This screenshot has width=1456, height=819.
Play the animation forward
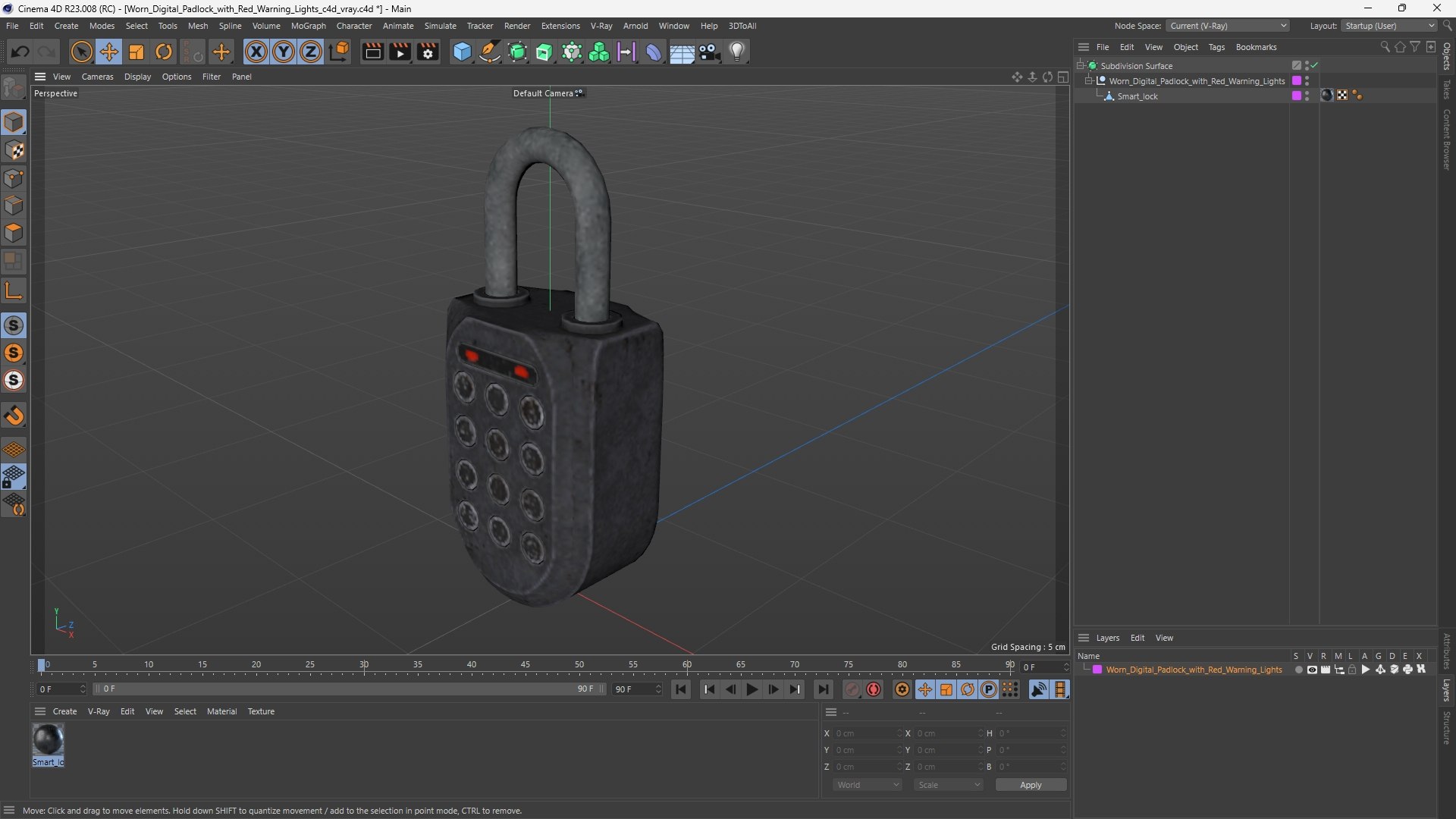pos(752,689)
